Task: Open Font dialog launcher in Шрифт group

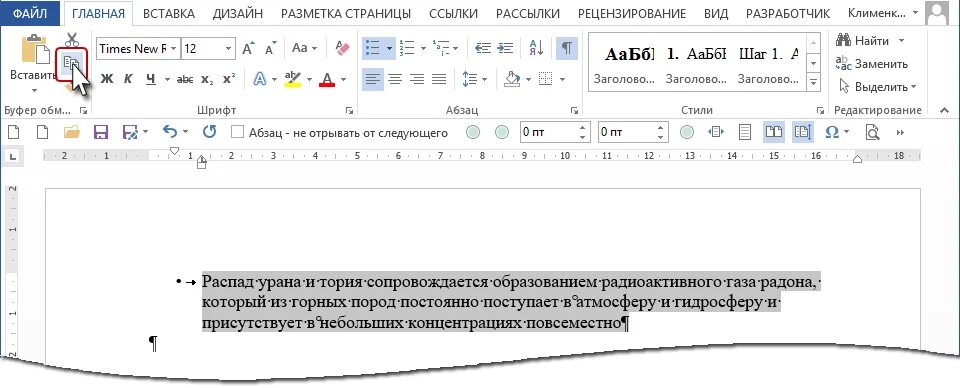Action: tap(350, 111)
